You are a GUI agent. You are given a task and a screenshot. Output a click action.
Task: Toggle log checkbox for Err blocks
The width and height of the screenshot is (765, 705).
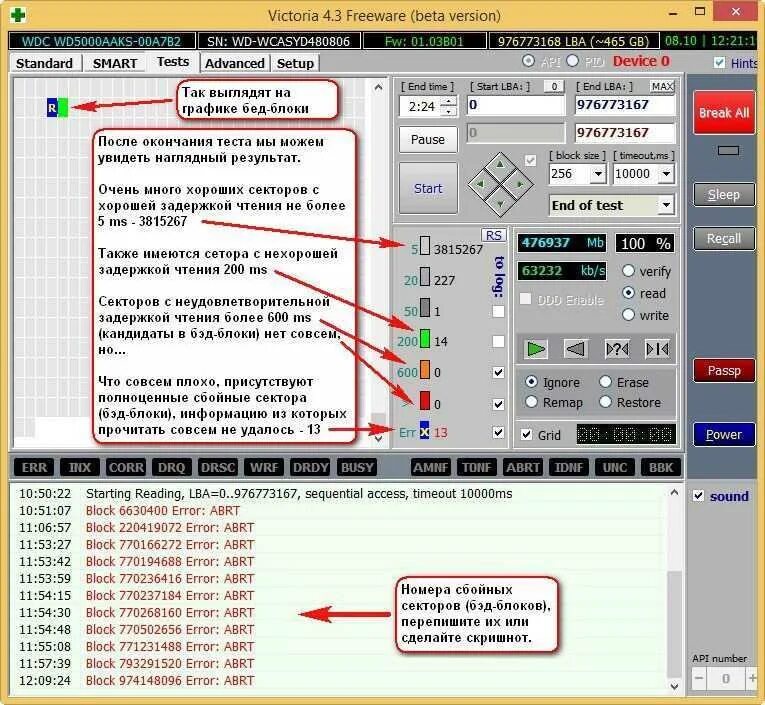[498, 432]
